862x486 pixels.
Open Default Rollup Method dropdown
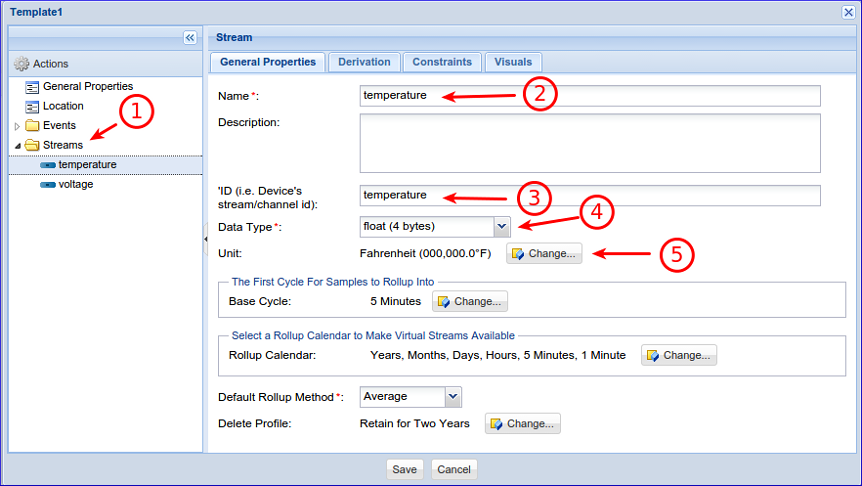click(452, 397)
